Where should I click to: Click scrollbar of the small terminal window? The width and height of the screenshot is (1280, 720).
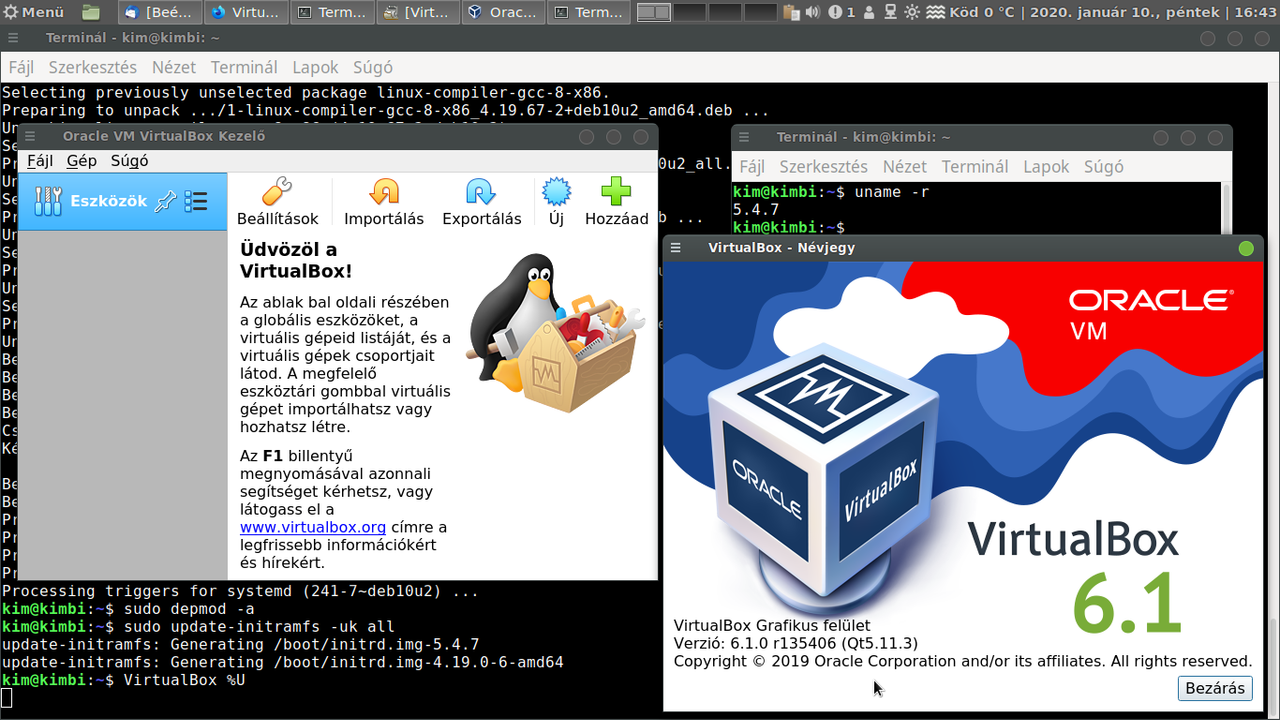(x=1226, y=208)
